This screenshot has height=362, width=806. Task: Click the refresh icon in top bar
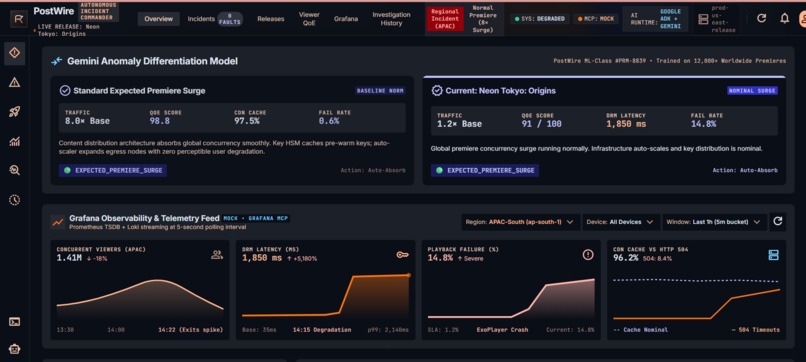point(762,19)
